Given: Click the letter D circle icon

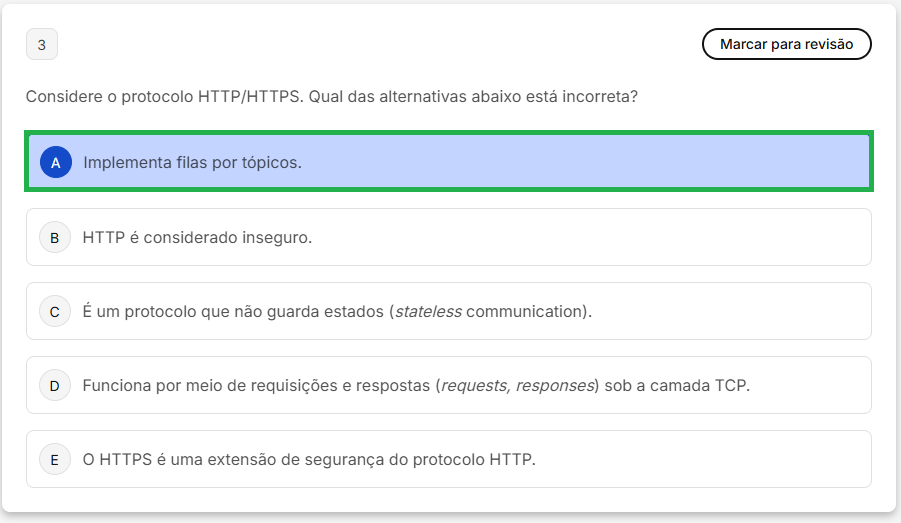Looking at the screenshot, I should [55, 386].
